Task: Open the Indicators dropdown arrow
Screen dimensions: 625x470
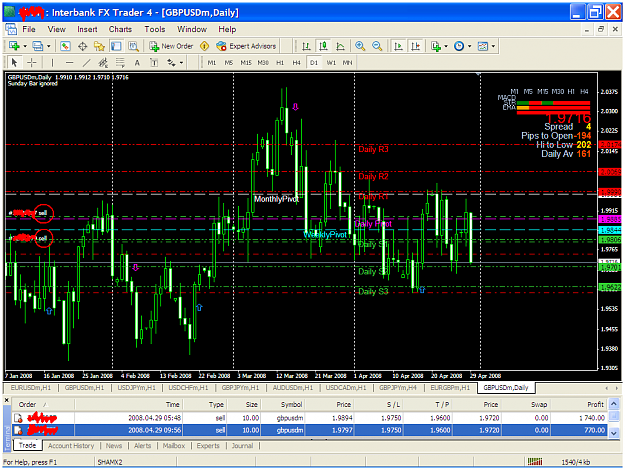Action: click(446, 46)
